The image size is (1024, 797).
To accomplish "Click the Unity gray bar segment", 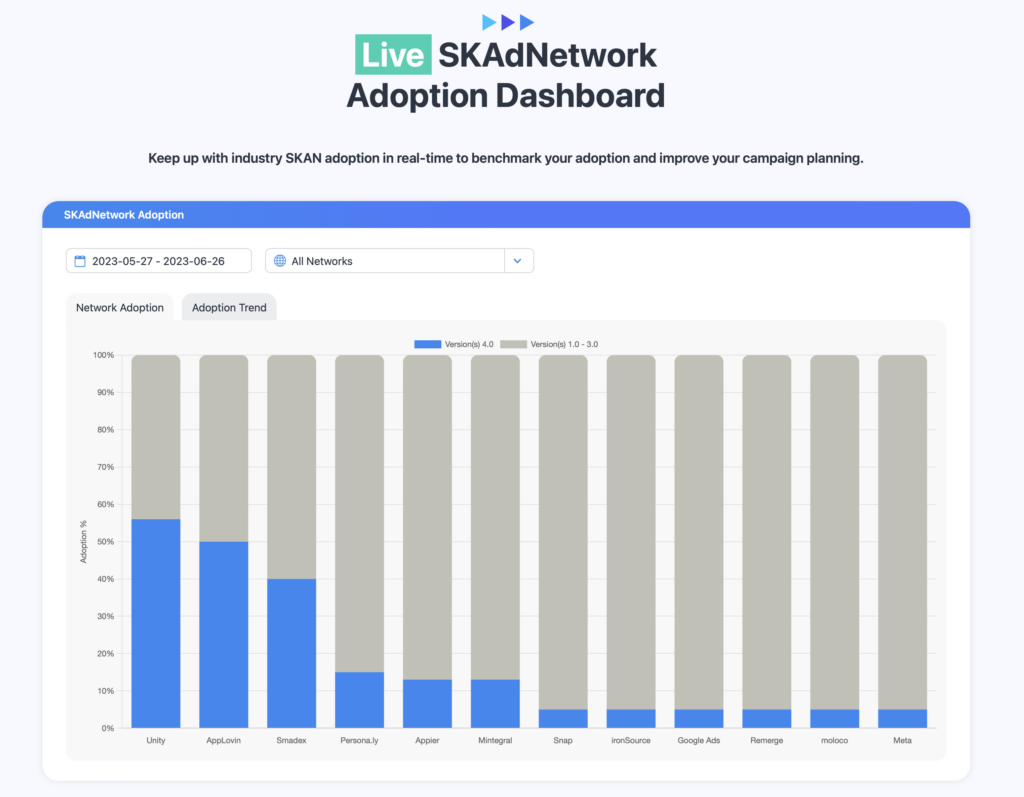I will coord(156,437).
